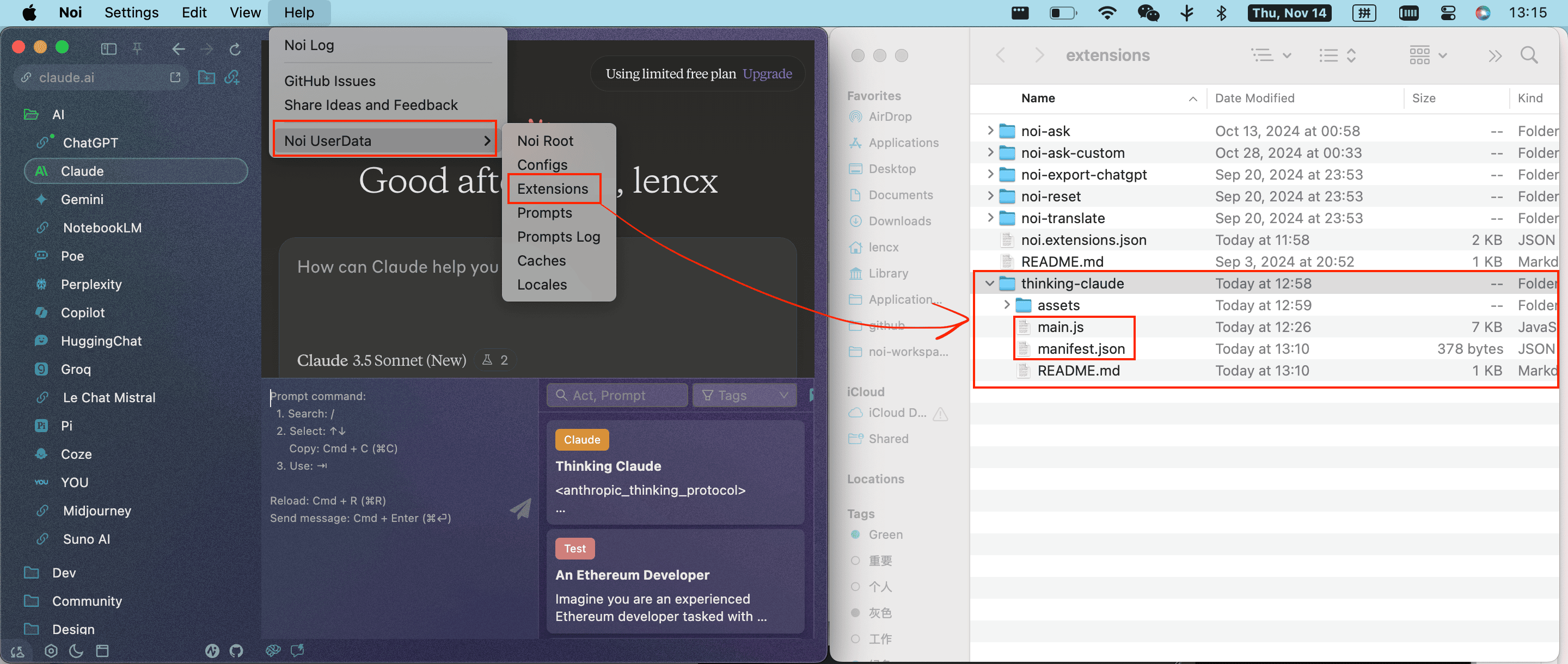Click the add new folder icon
1568x664 pixels.
(206, 77)
